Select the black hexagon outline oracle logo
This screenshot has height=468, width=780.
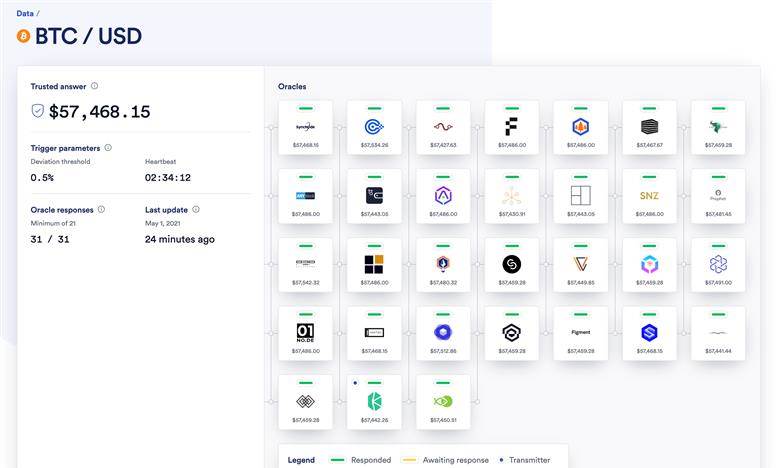[511, 332]
